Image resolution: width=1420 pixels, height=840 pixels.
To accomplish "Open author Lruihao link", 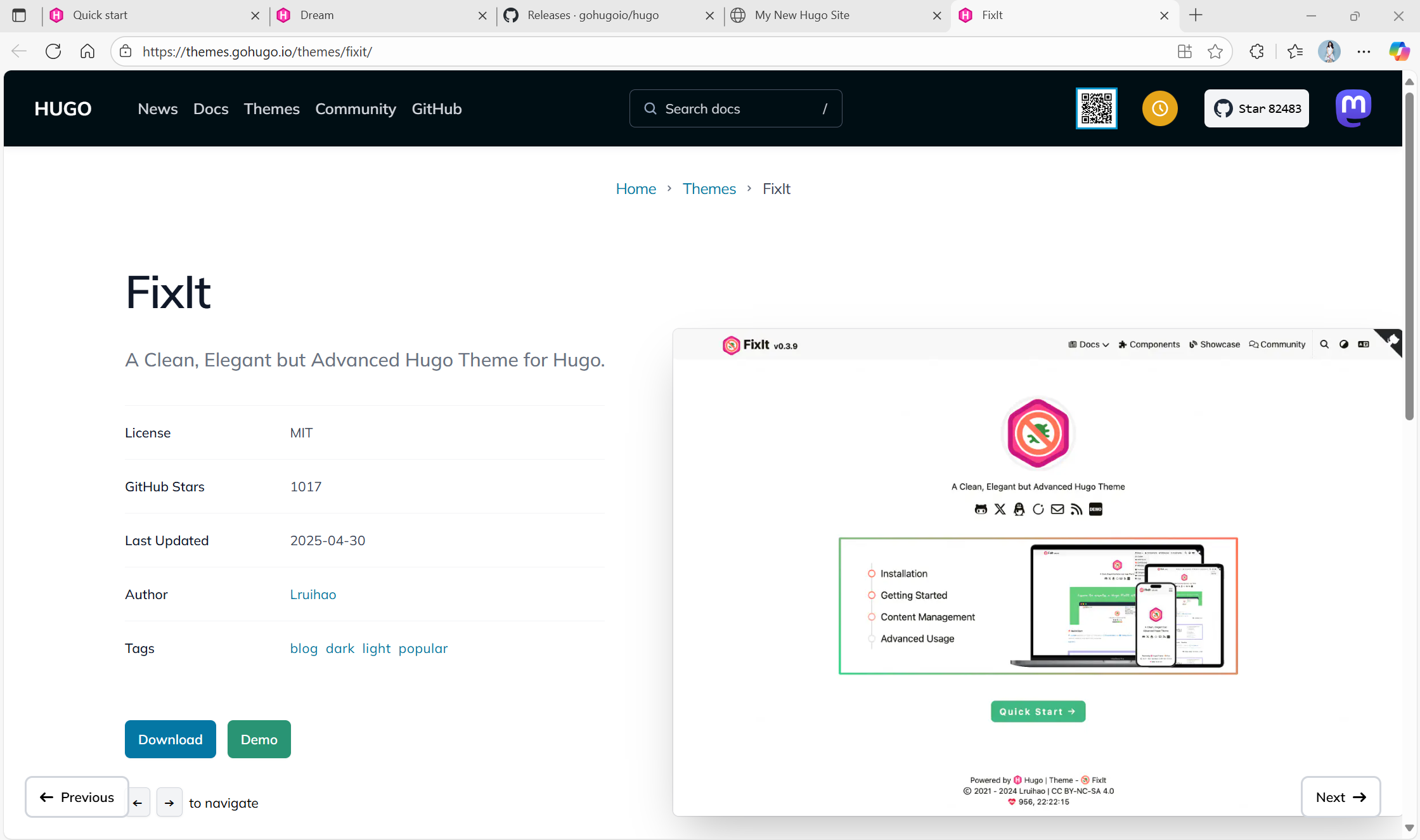I will tap(313, 595).
